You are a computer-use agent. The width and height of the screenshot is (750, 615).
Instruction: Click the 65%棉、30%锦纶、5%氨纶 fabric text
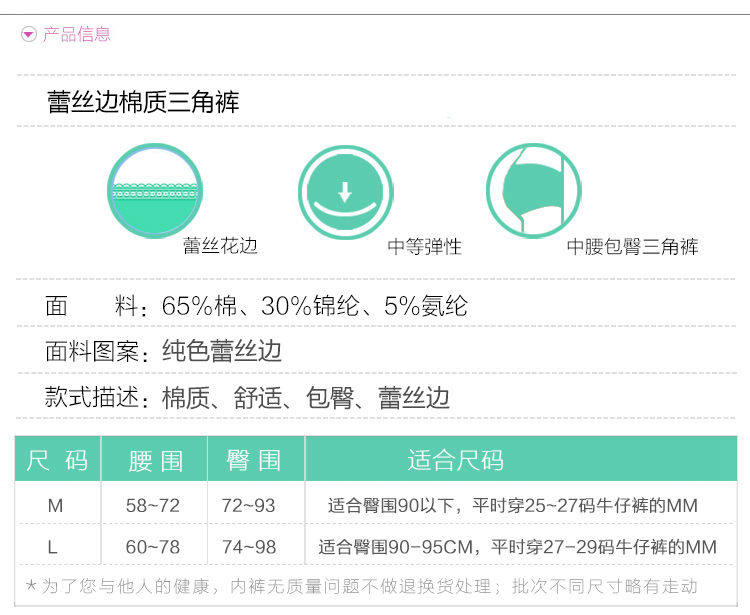pos(315,306)
